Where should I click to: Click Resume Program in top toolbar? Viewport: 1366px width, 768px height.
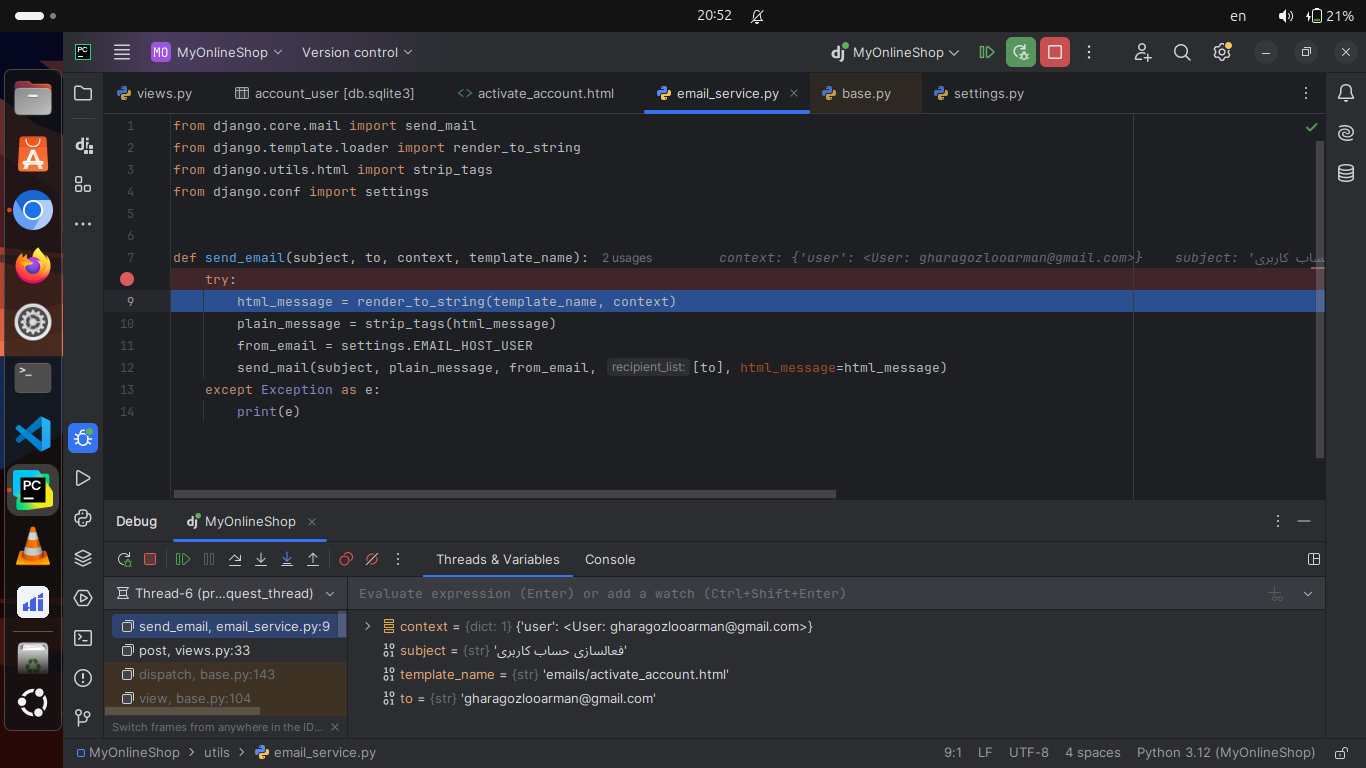pos(986,52)
